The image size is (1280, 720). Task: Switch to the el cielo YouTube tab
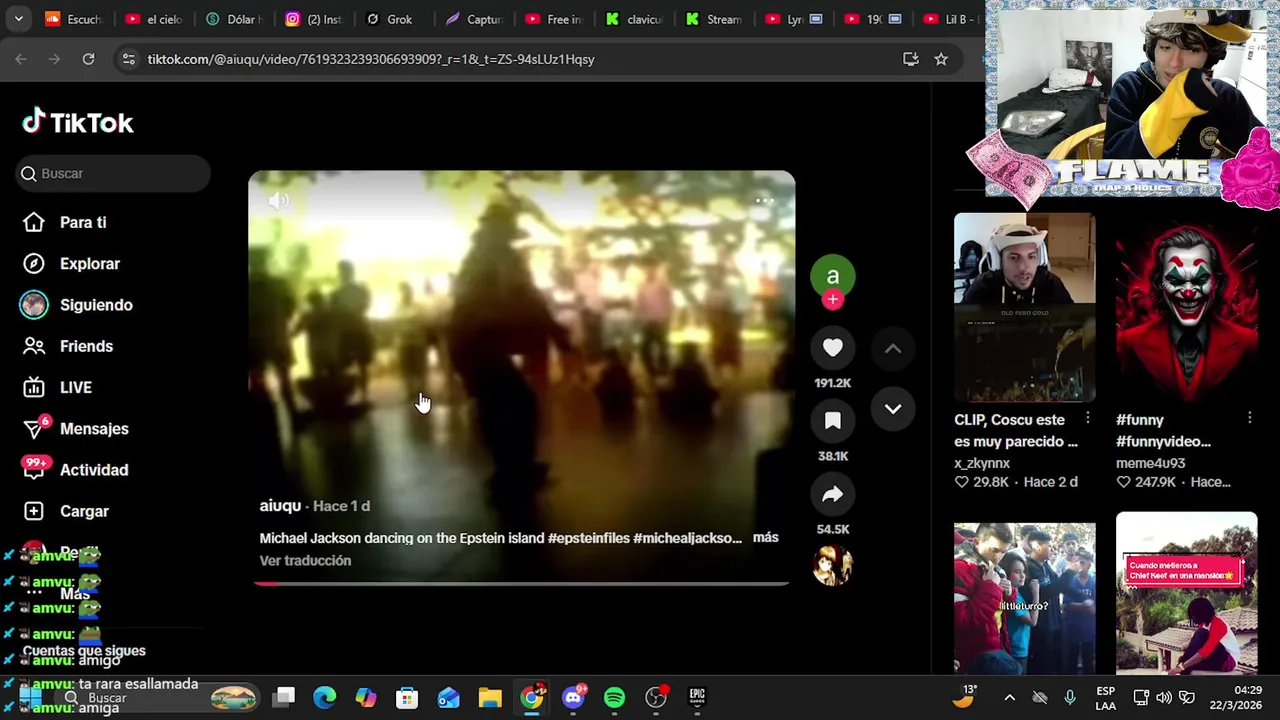tap(153, 19)
